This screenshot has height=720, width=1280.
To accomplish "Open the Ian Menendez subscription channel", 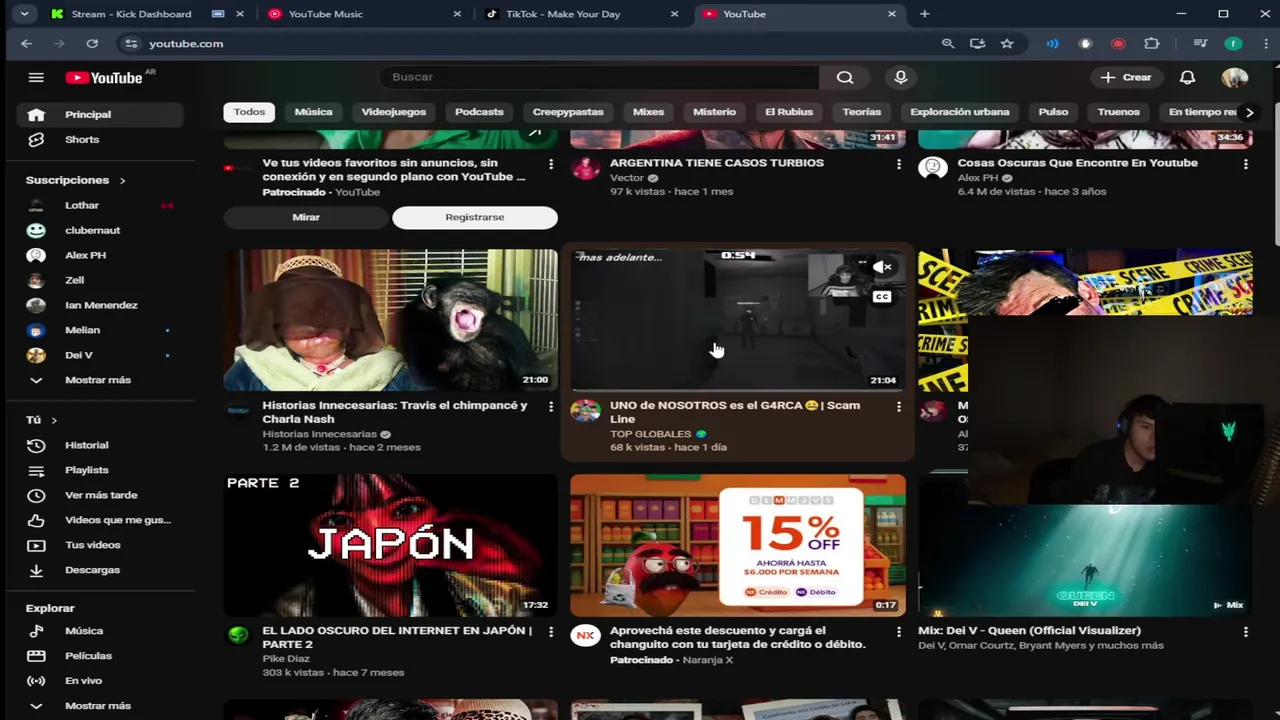I will pos(100,305).
